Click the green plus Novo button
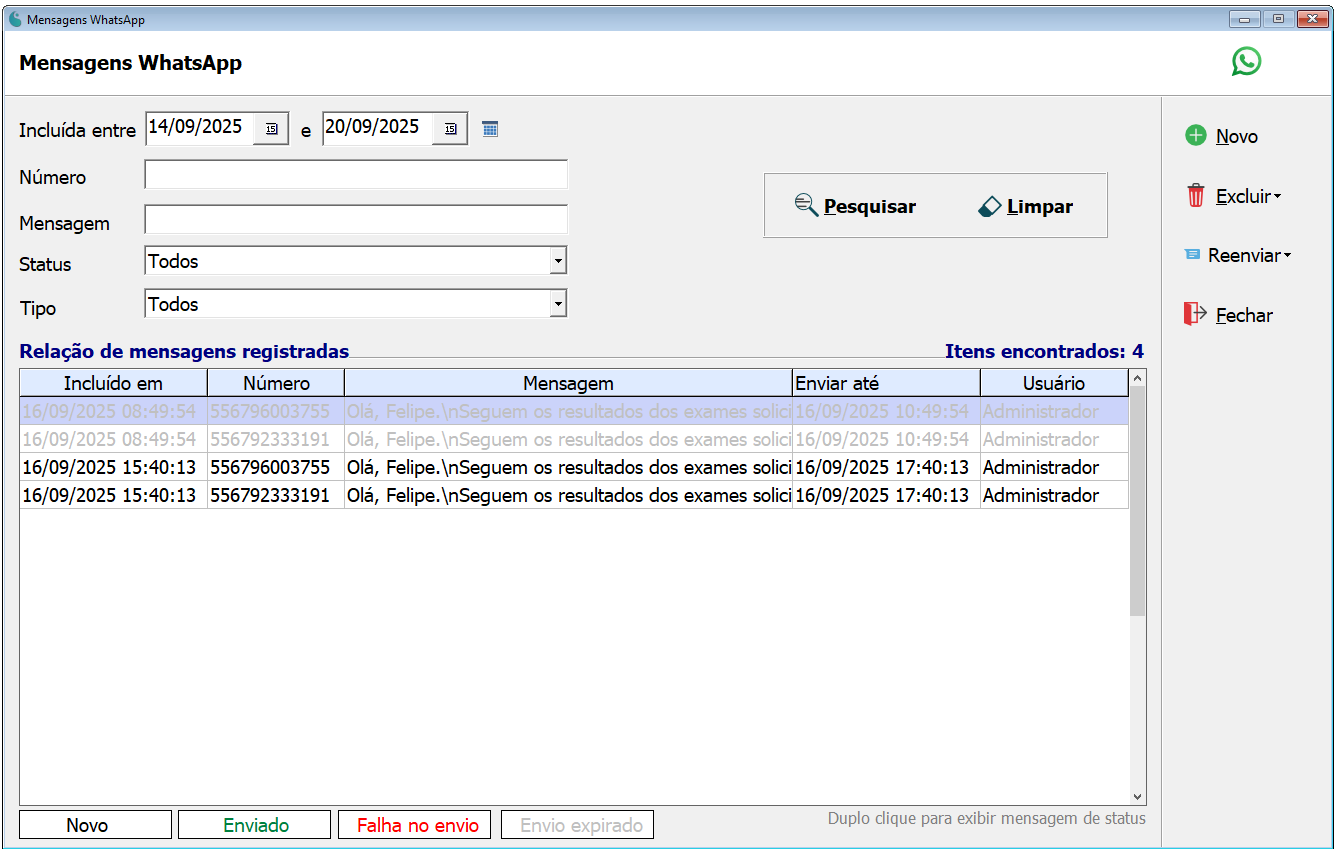Image resolution: width=1335 pixels, height=849 pixels. (x=1221, y=136)
